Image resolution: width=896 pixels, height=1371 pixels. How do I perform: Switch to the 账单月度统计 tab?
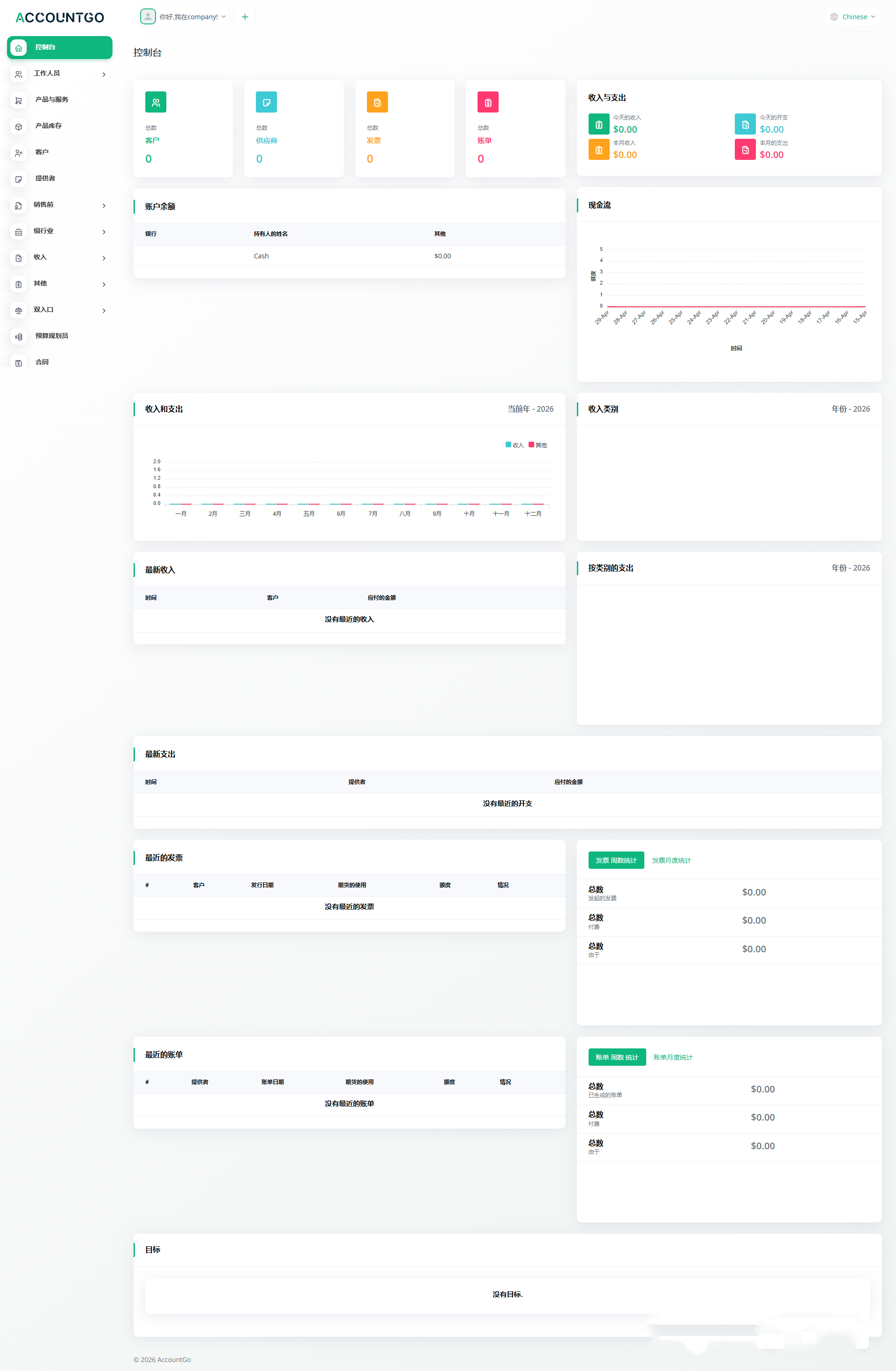tap(672, 1057)
